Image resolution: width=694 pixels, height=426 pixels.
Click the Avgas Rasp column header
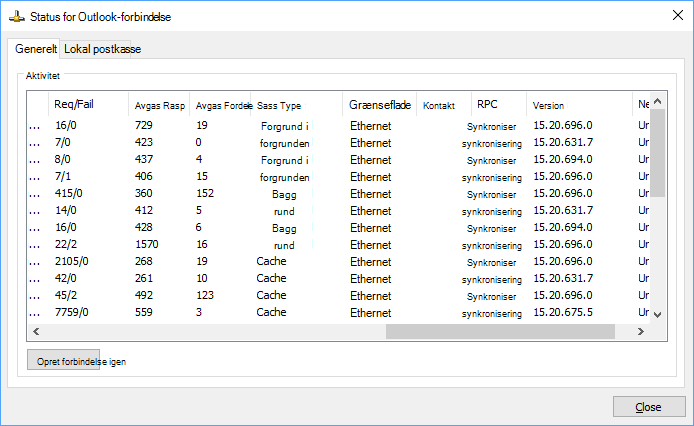159,105
